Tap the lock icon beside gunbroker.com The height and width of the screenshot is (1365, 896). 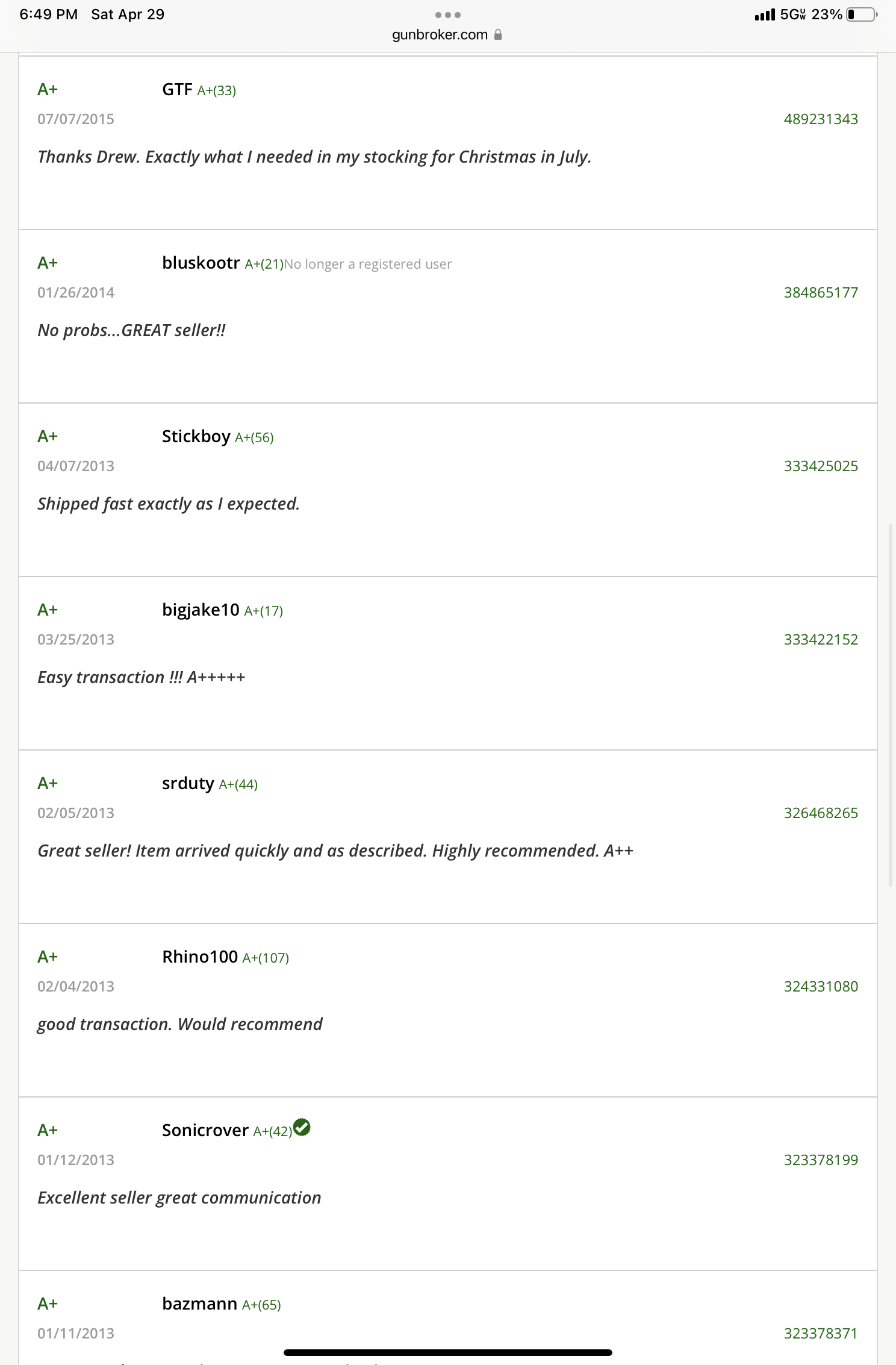(498, 35)
